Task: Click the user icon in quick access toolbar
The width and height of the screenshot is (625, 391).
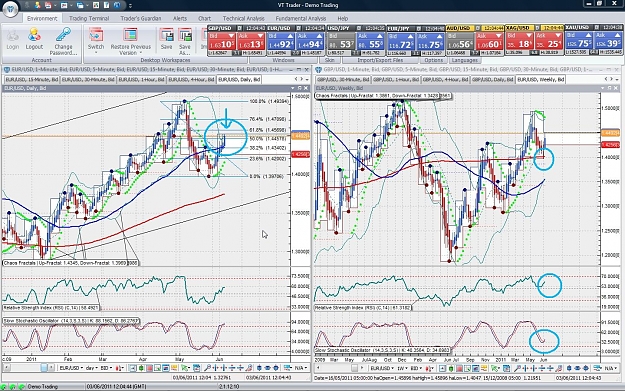Action: [37, 5]
